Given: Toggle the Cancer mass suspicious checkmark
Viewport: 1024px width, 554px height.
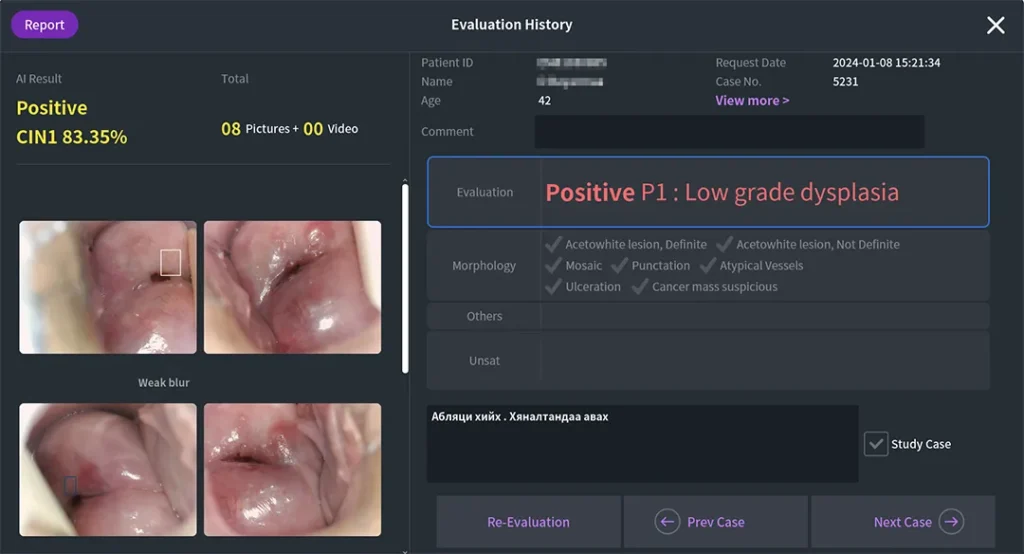Looking at the screenshot, I should coord(640,286).
